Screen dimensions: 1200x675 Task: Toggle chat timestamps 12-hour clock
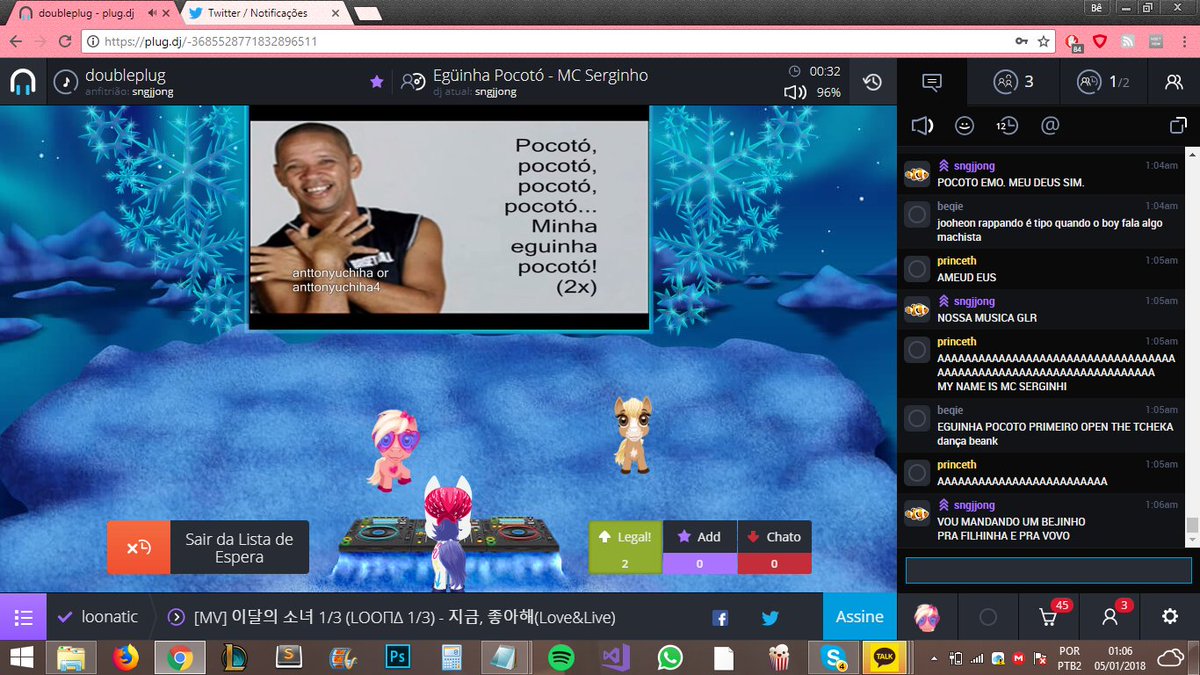(x=1006, y=125)
